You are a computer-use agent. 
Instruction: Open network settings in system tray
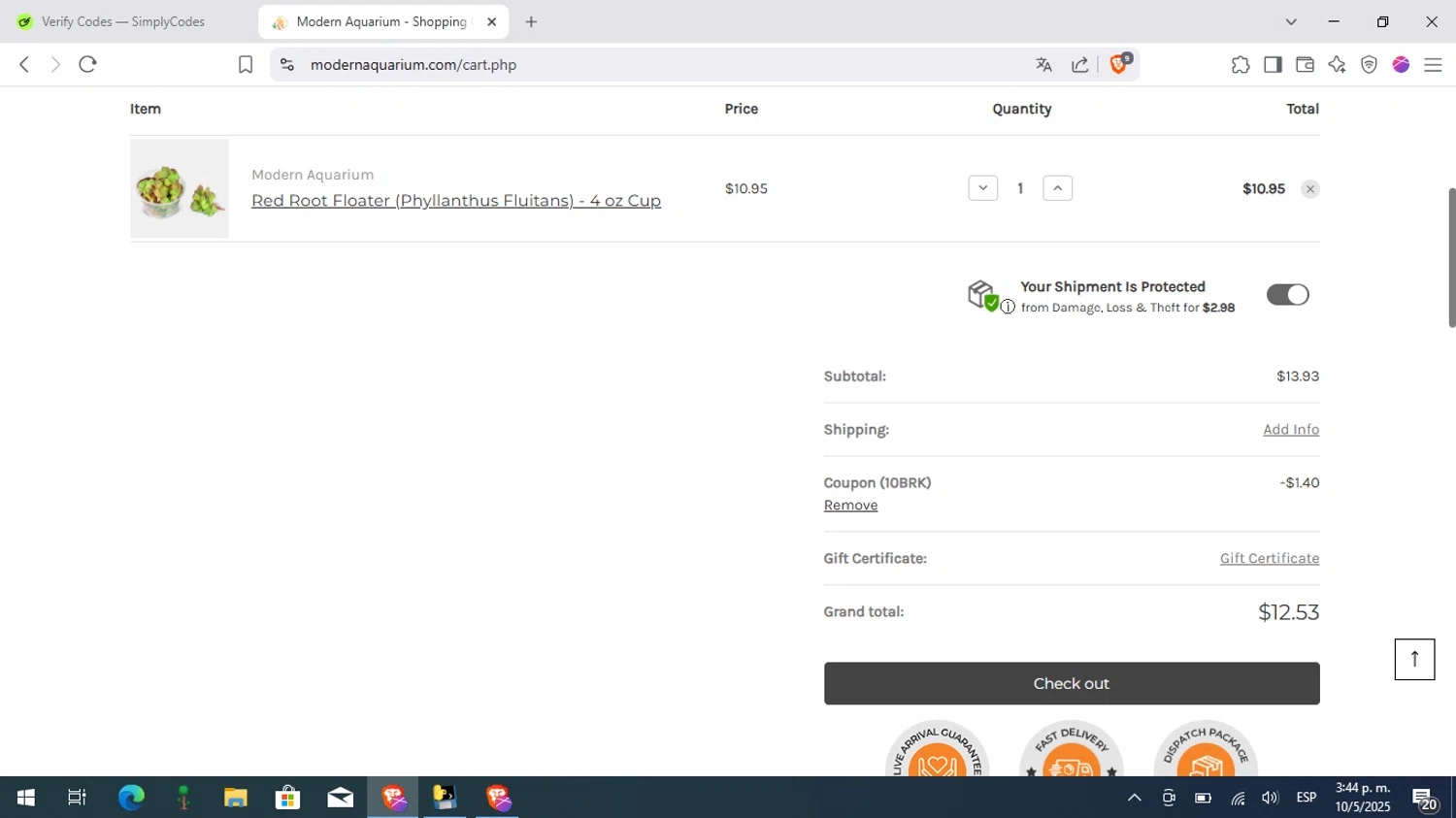pyautogui.click(x=1238, y=798)
